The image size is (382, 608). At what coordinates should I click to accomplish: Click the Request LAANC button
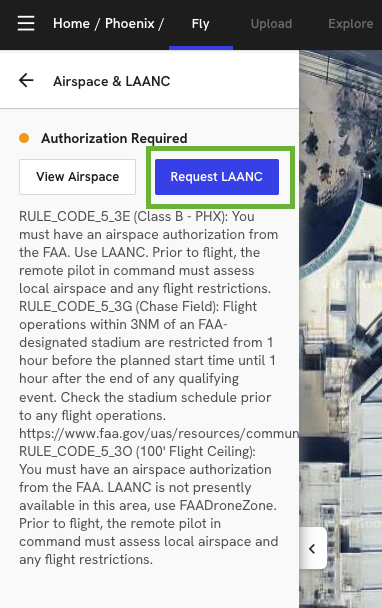pyautogui.click(x=217, y=177)
